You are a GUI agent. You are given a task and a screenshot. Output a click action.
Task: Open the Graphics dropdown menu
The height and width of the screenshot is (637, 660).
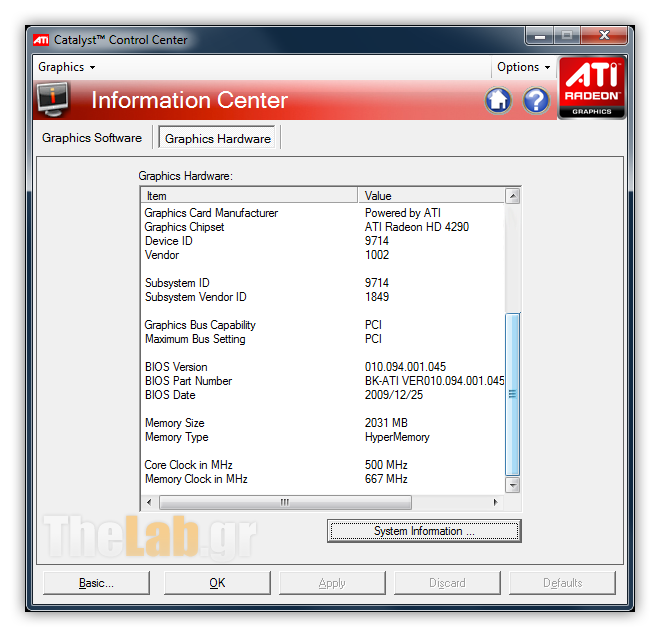coord(67,67)
